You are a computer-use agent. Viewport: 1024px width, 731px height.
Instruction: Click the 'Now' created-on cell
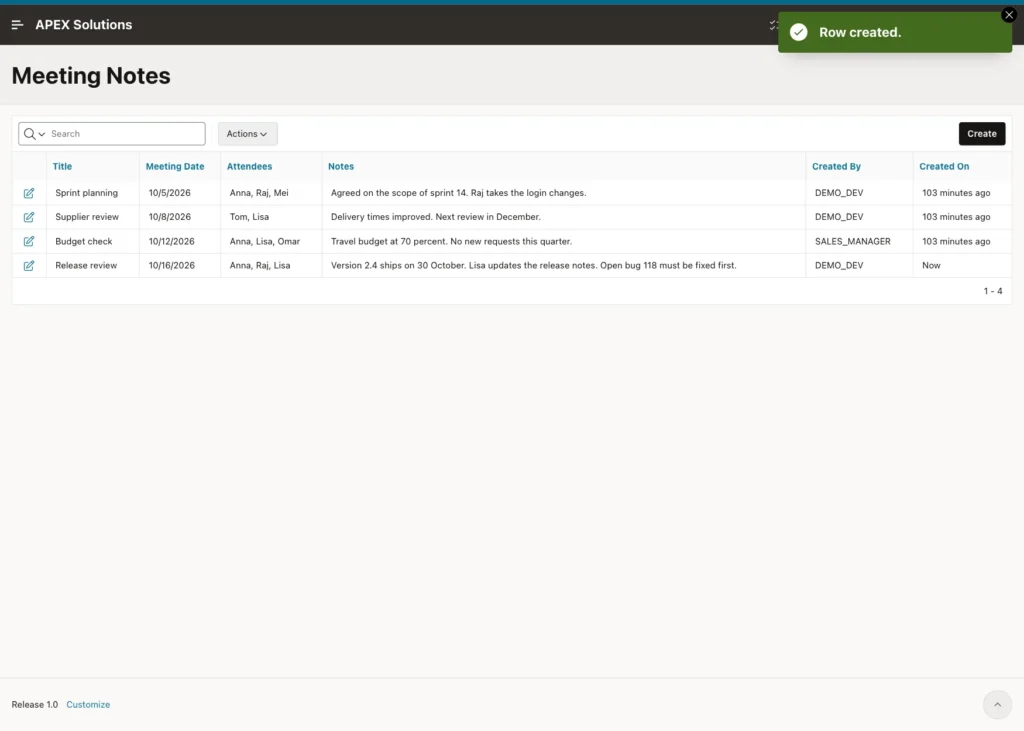(x=931, y=265)
